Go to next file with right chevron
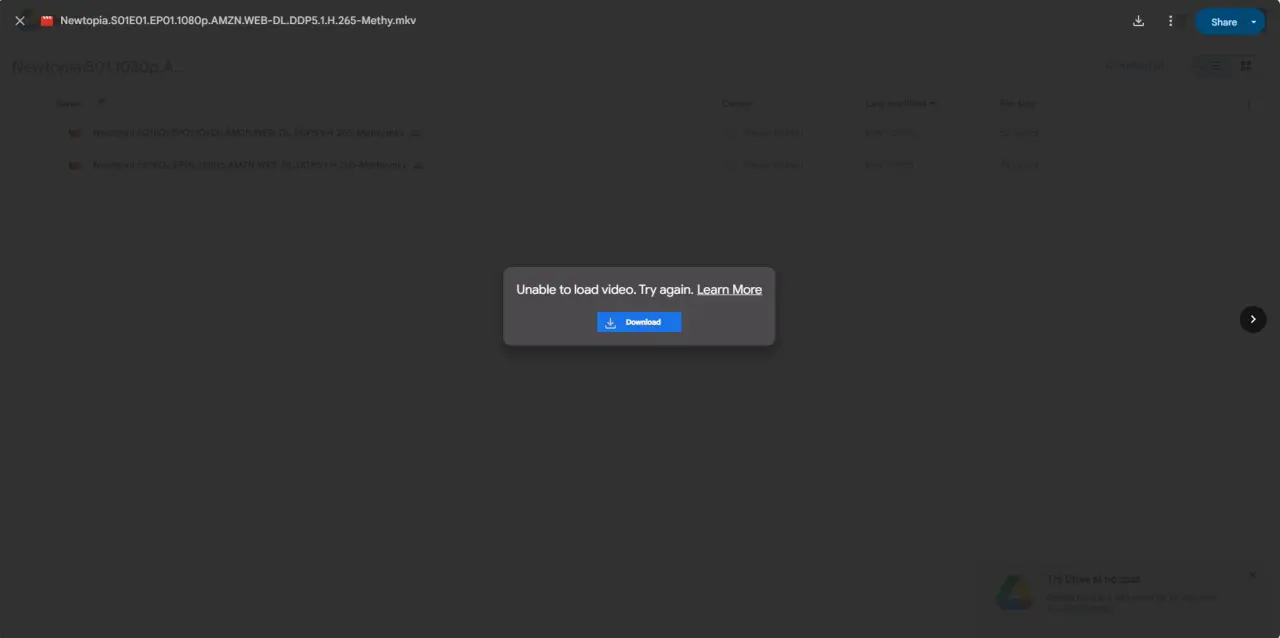The image size is (1280, 638). click(x=1253, y=319)
